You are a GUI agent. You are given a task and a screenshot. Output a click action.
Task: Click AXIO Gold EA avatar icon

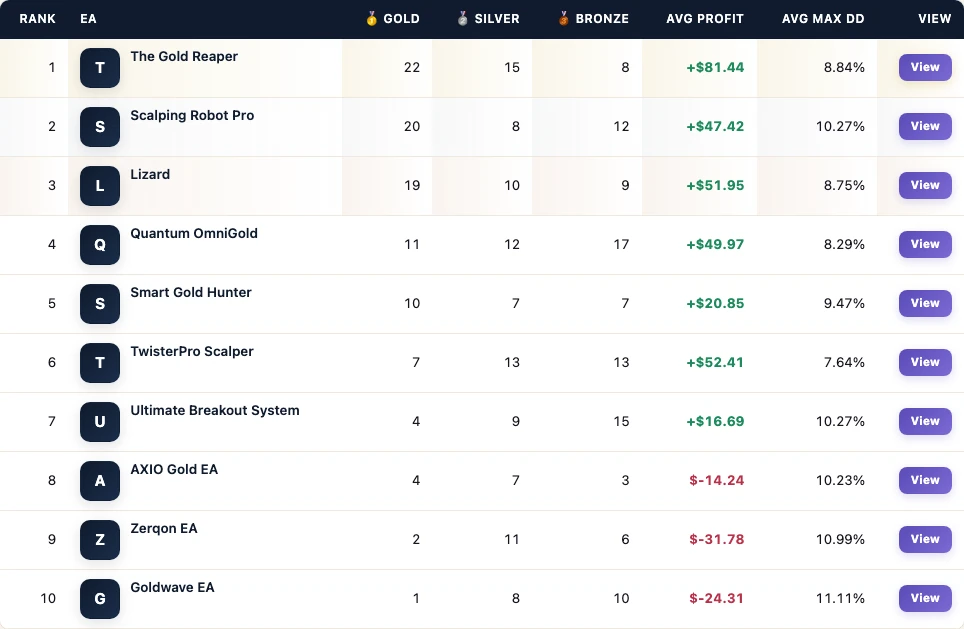[100, 481]
